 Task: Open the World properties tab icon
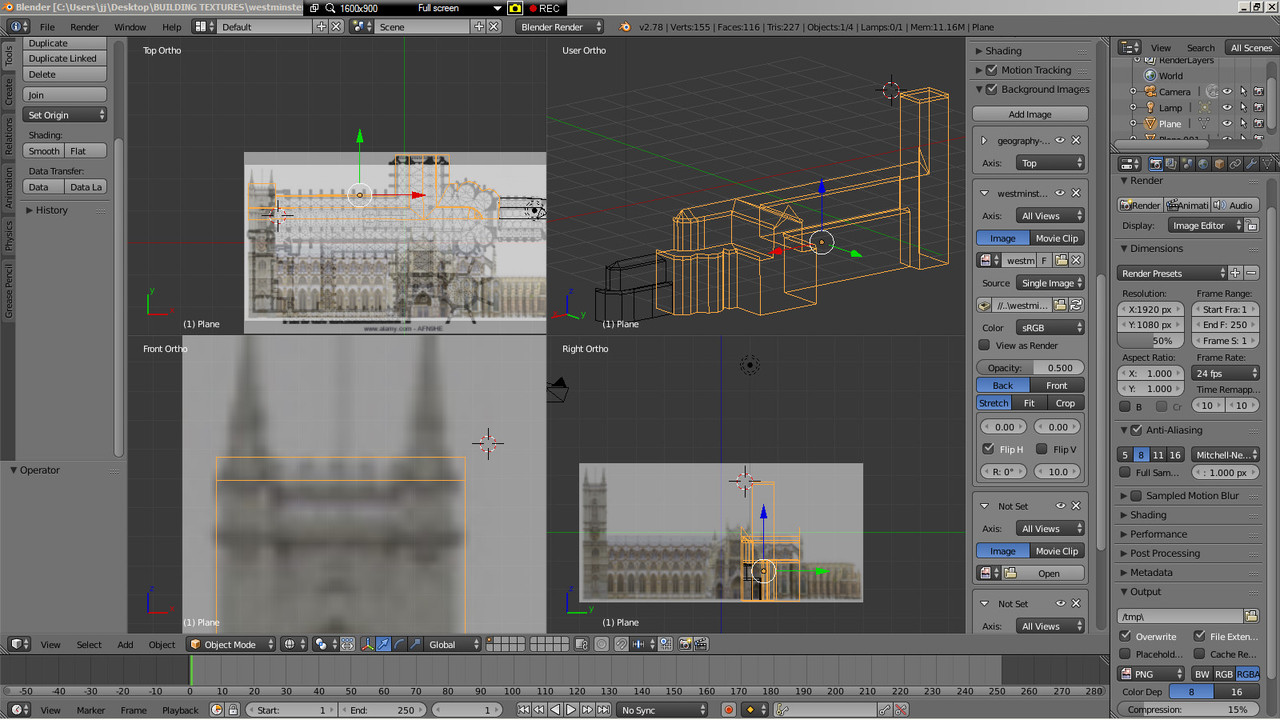point(1203,164)
